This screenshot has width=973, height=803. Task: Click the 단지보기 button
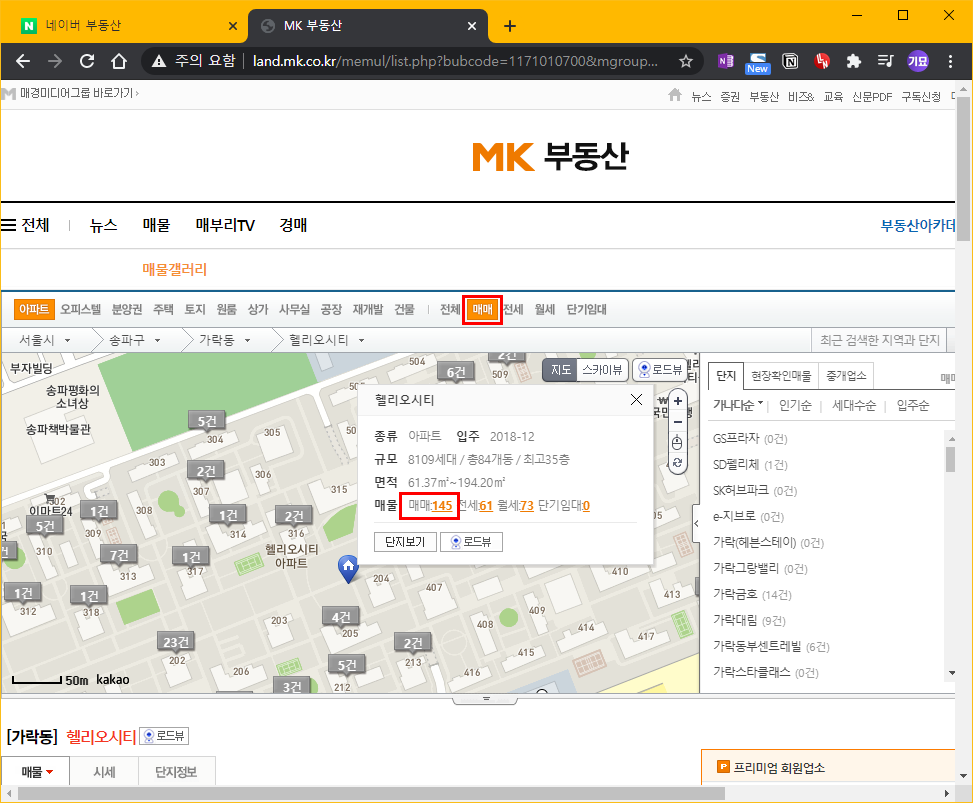click(x=405, y=542)
